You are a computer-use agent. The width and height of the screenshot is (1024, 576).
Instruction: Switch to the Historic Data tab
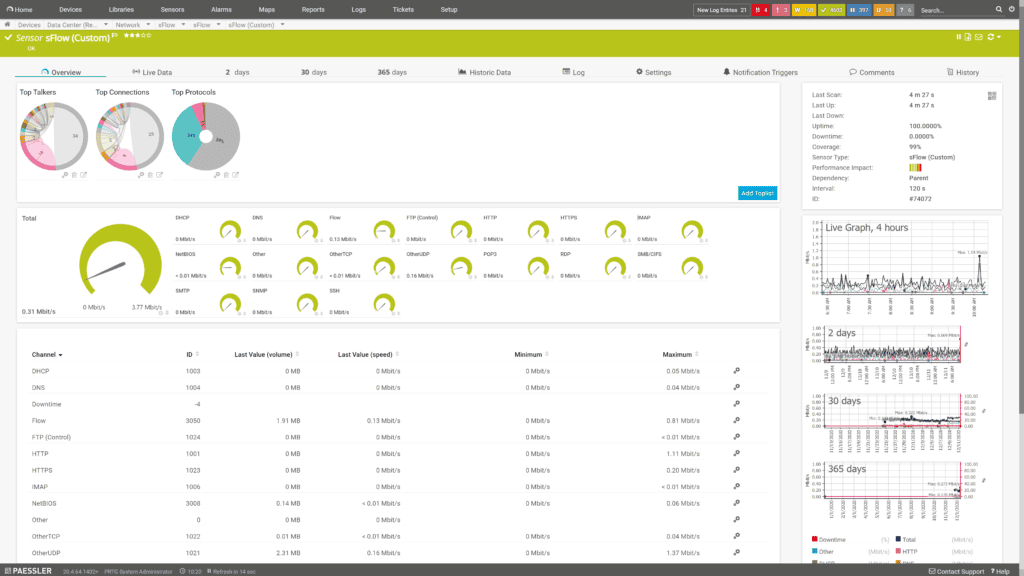(485, 72)
